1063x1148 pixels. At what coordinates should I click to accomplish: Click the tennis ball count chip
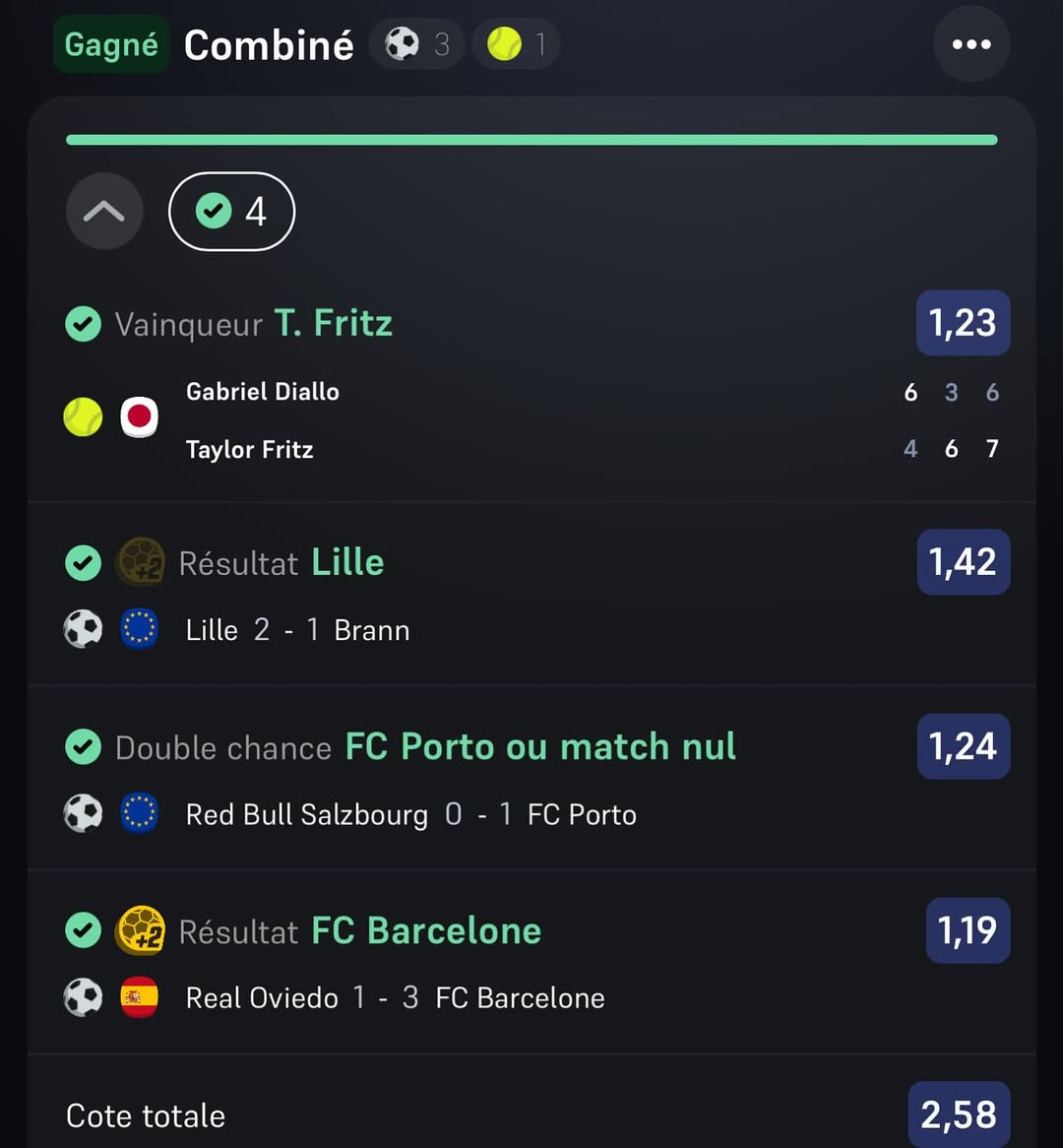[x=516, y=44]
